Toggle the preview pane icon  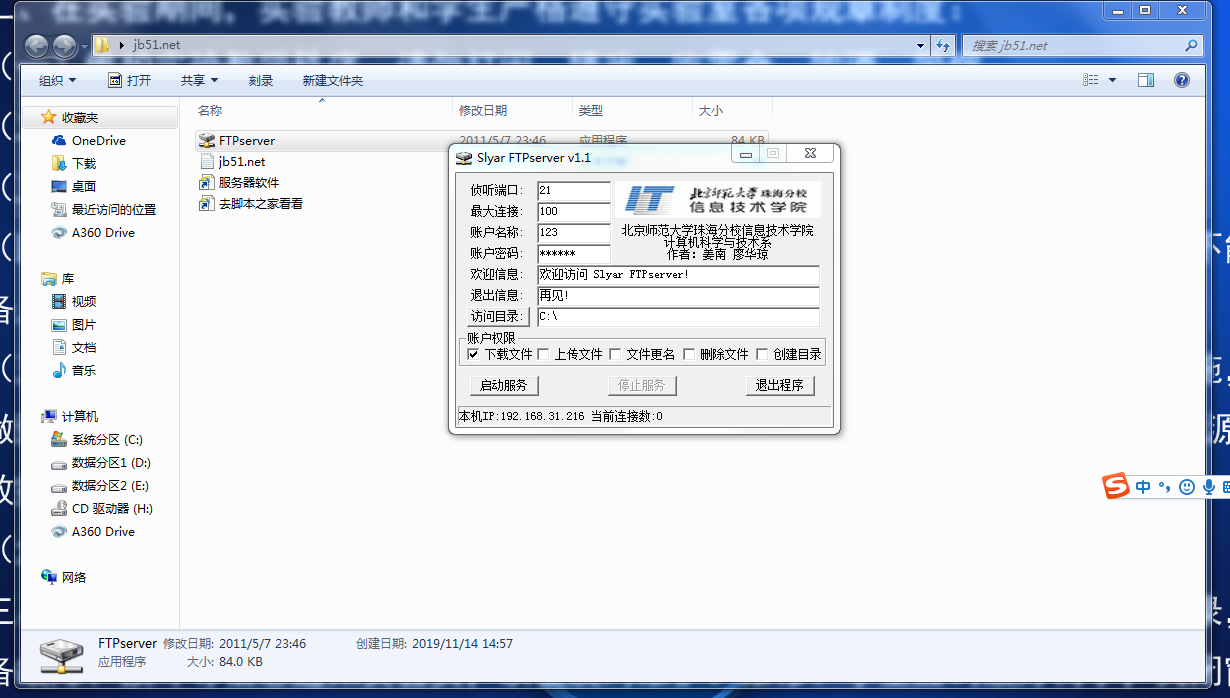click(1146, 80)
